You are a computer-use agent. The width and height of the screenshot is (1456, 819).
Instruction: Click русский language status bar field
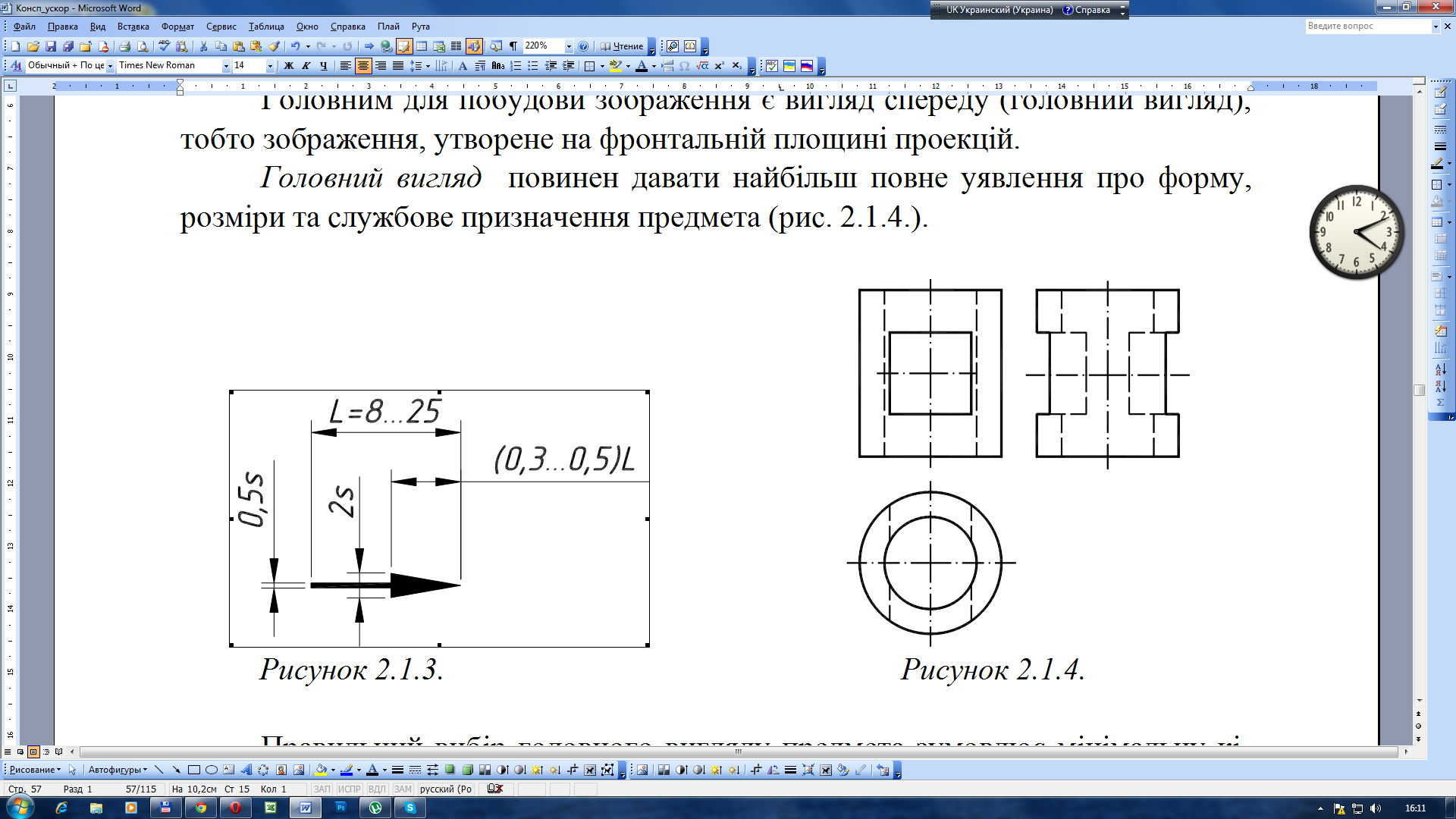click(446, 789)
